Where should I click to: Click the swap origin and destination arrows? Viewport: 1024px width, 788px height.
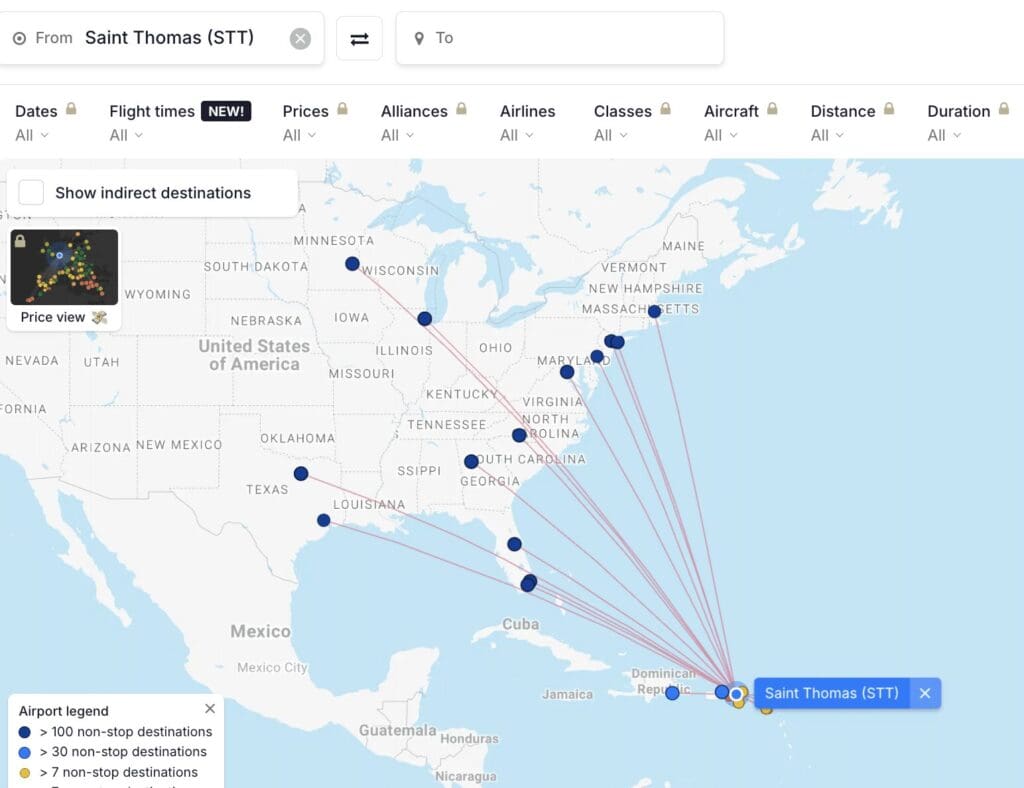click(x=359, y=39)
